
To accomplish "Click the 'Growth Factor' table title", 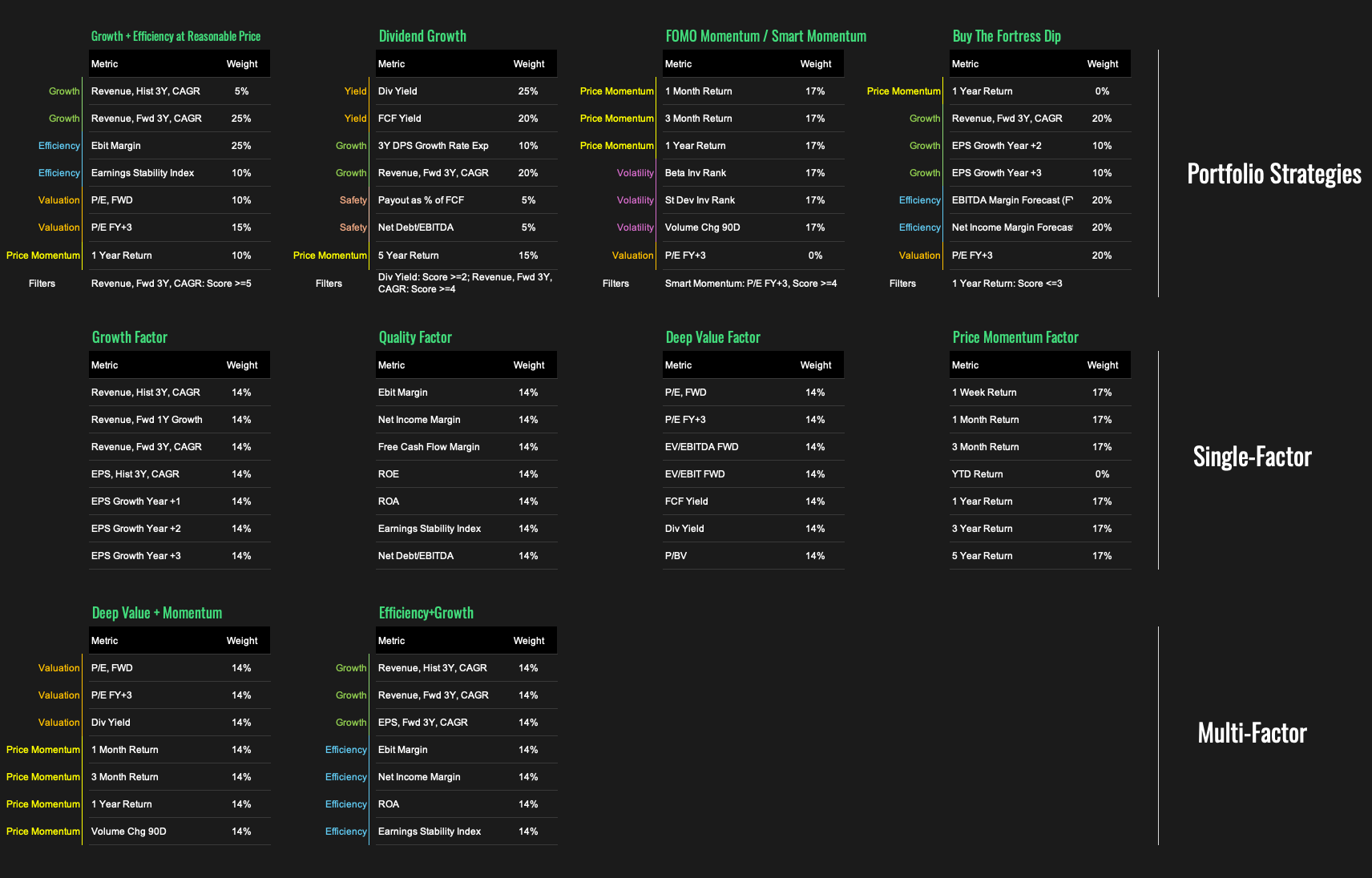I will pos(129,337).
